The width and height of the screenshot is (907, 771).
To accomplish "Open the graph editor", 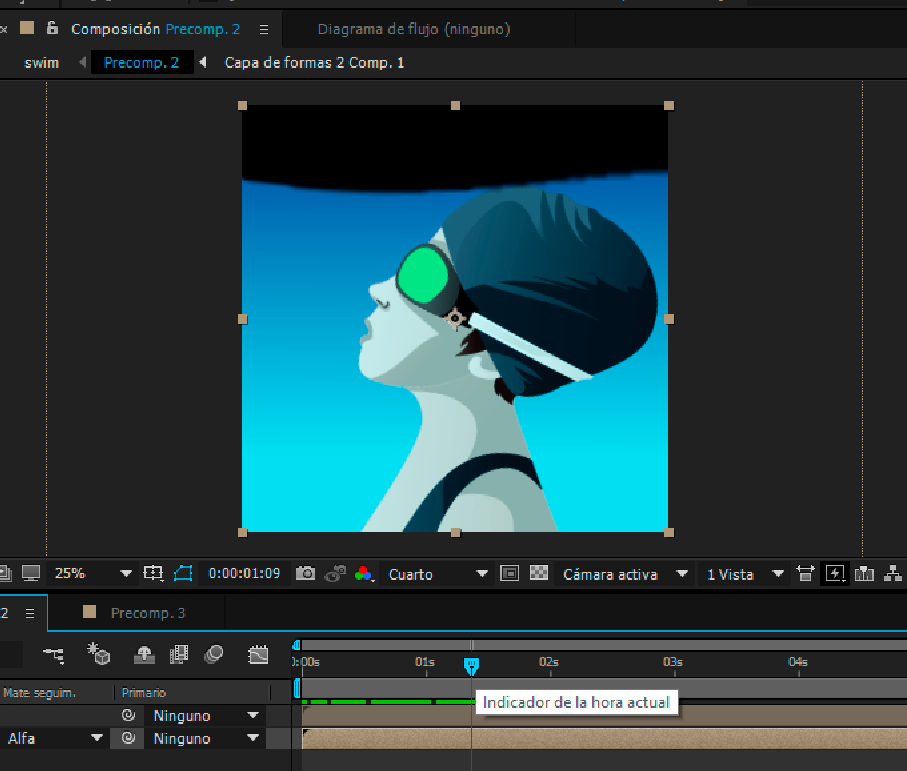I will (258, 655).
